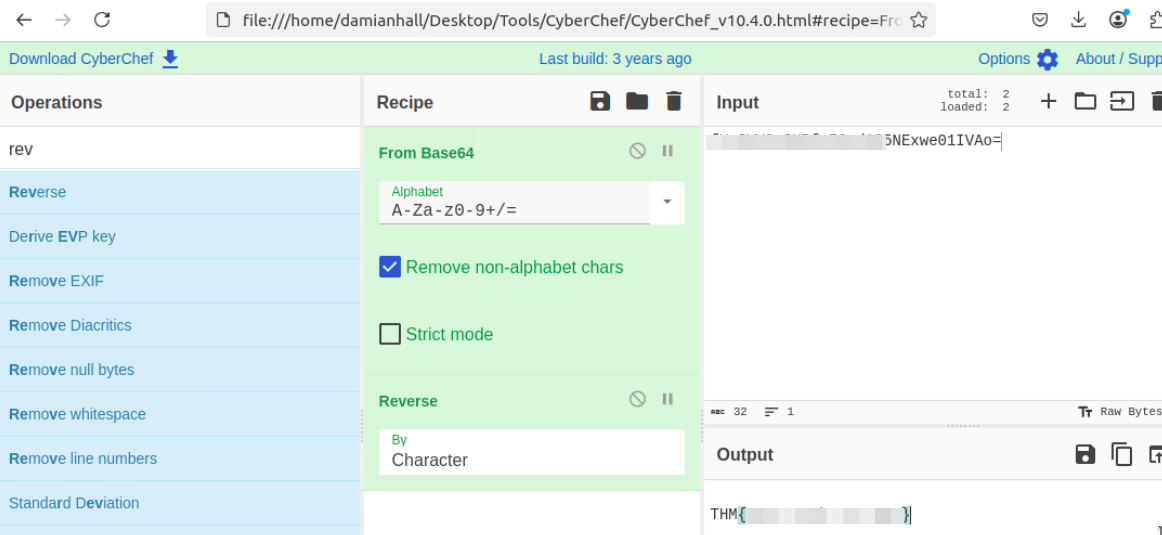Select Remove whitespace operation
The image size is (1162, 535).
pyautogui.click(x=77, y=414)
